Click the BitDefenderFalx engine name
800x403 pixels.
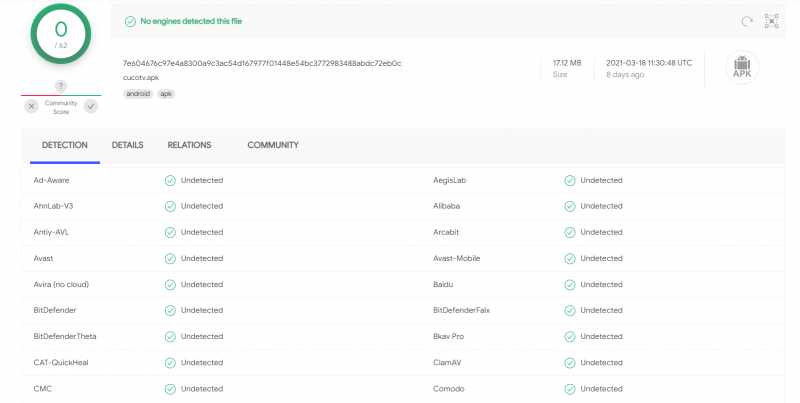click(x=461, y=310)
